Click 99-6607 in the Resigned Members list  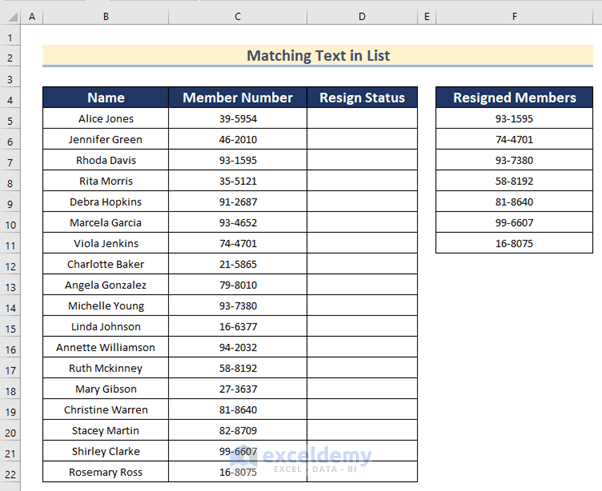coord(514,222)
